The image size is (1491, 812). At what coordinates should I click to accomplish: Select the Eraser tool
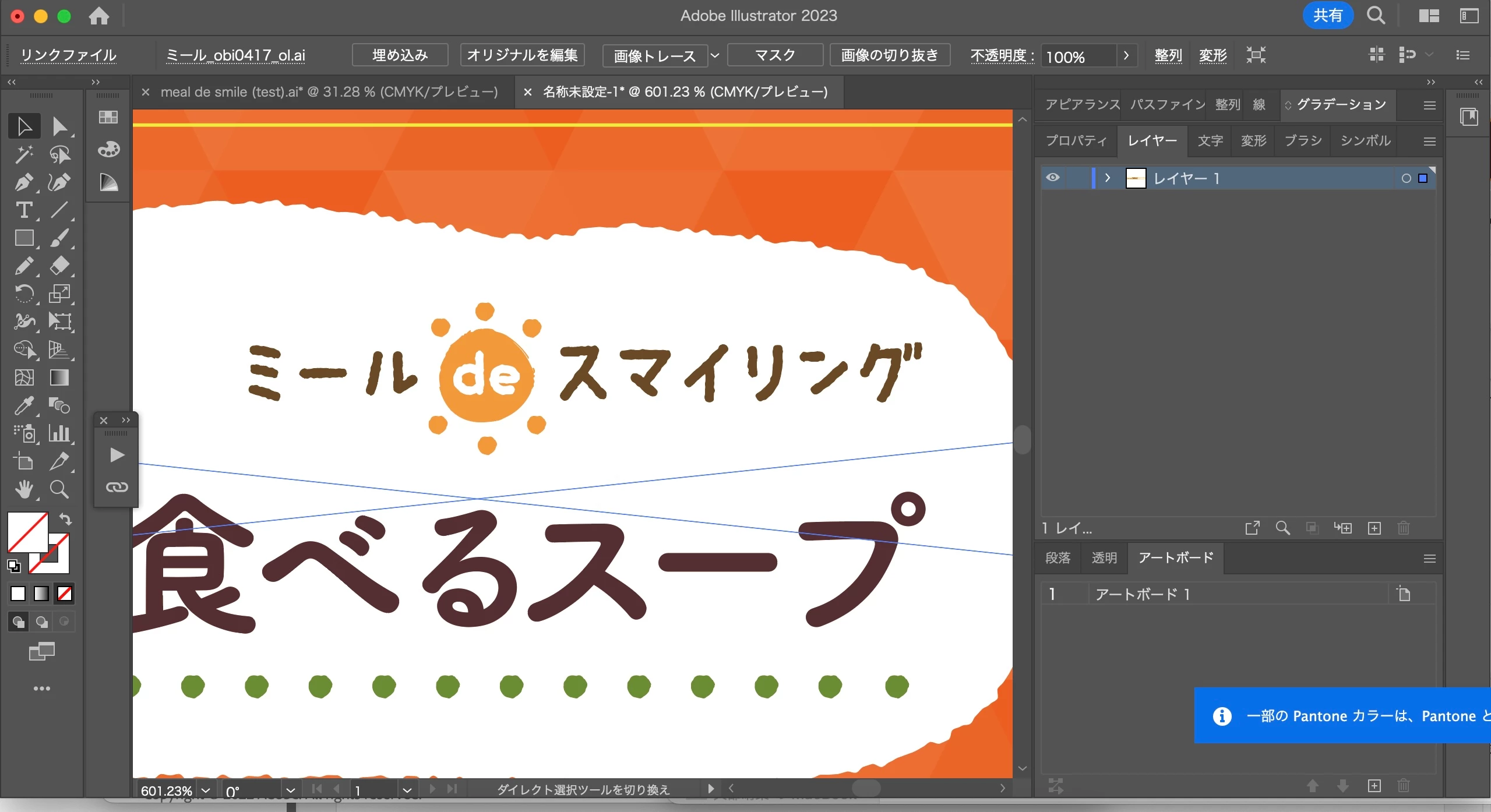59,266
